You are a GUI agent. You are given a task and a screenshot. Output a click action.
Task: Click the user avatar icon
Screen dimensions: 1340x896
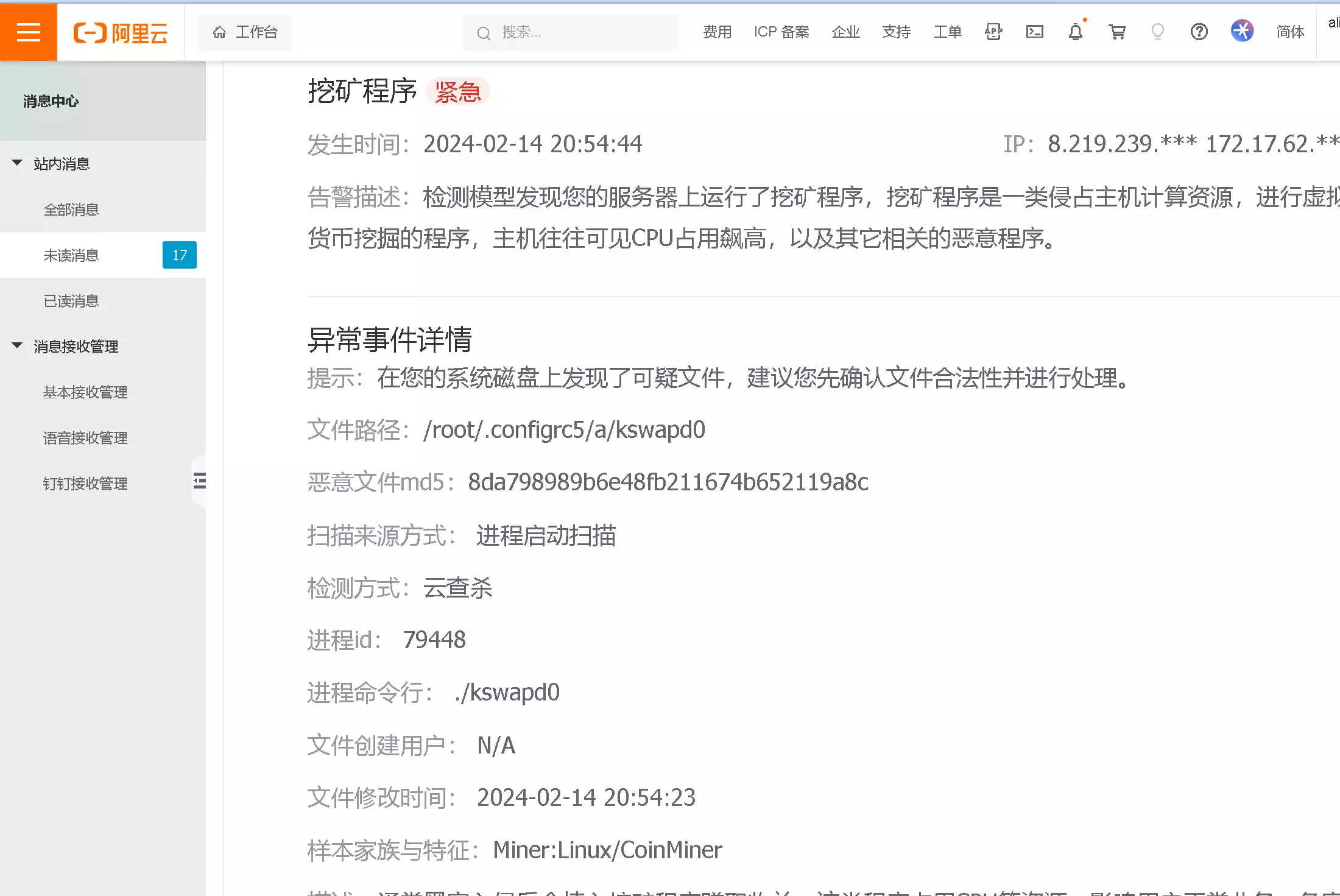1242,30
